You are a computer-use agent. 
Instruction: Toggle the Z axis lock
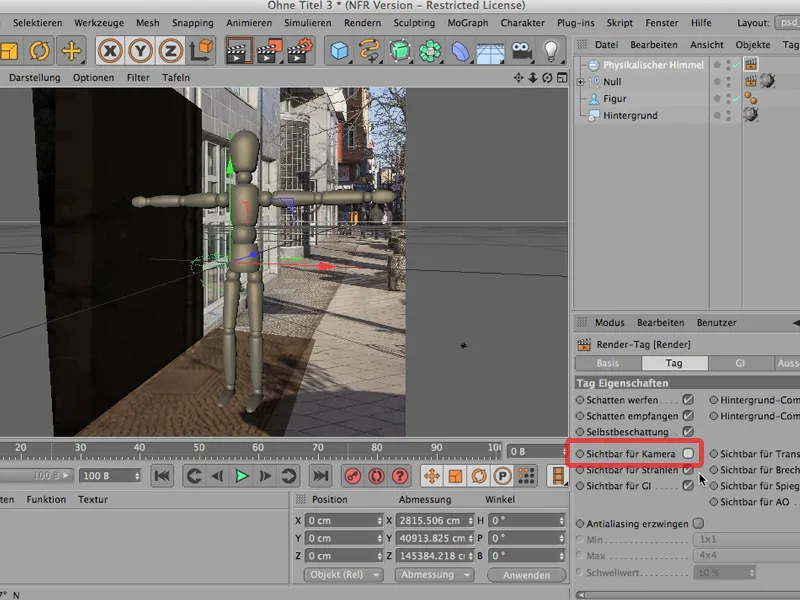coord(170,51)
